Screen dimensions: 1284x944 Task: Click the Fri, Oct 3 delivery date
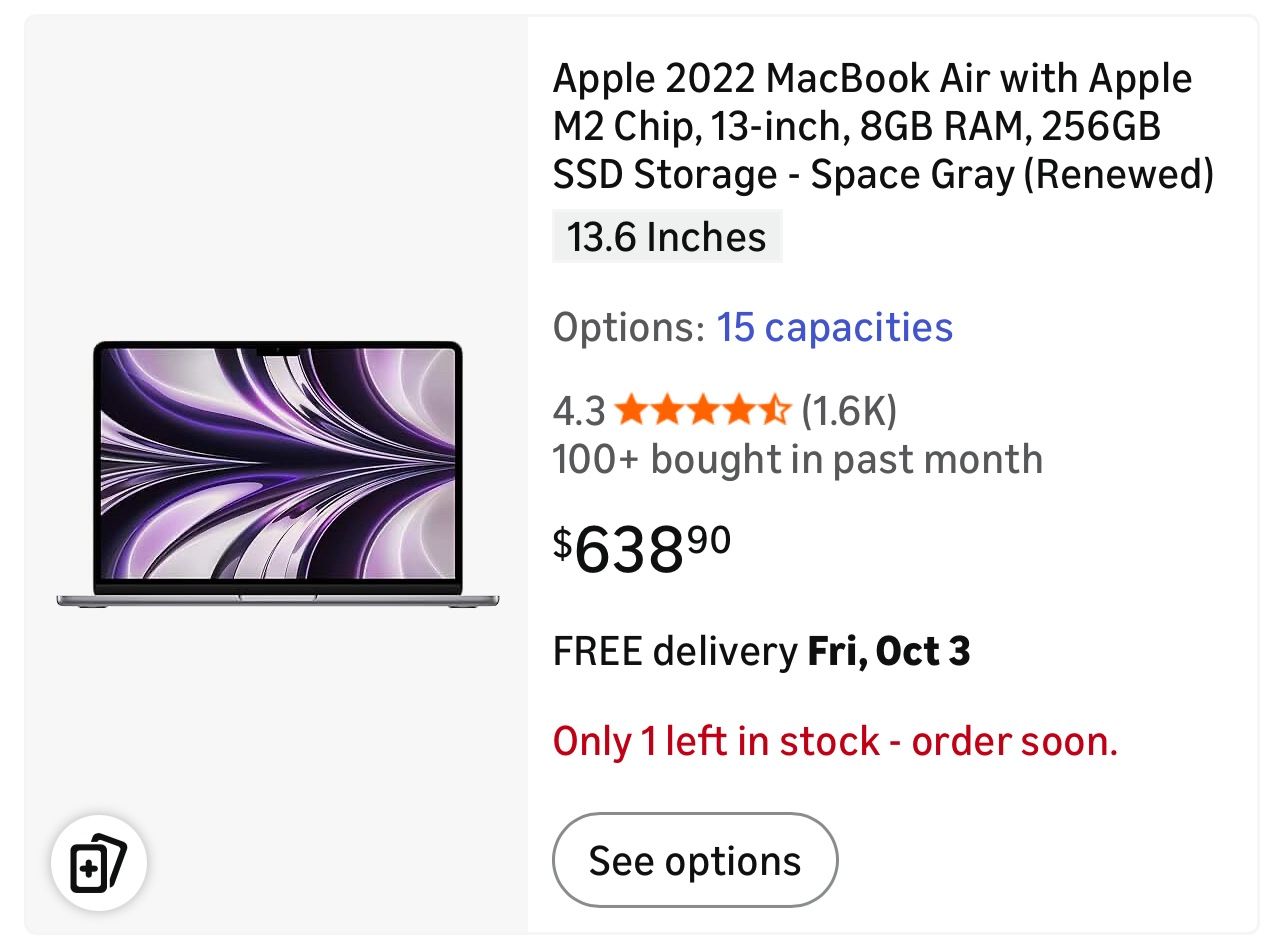click(x=888, y=652)
